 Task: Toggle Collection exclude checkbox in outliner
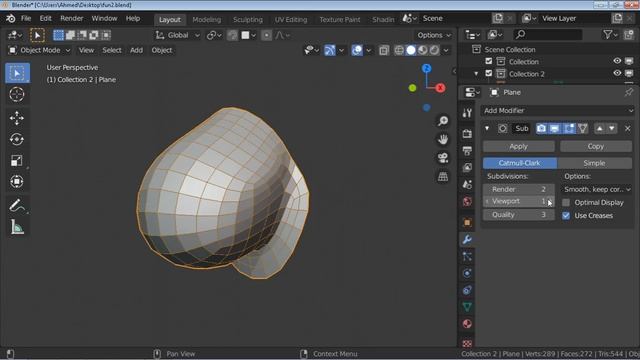(x=489, y=61)
